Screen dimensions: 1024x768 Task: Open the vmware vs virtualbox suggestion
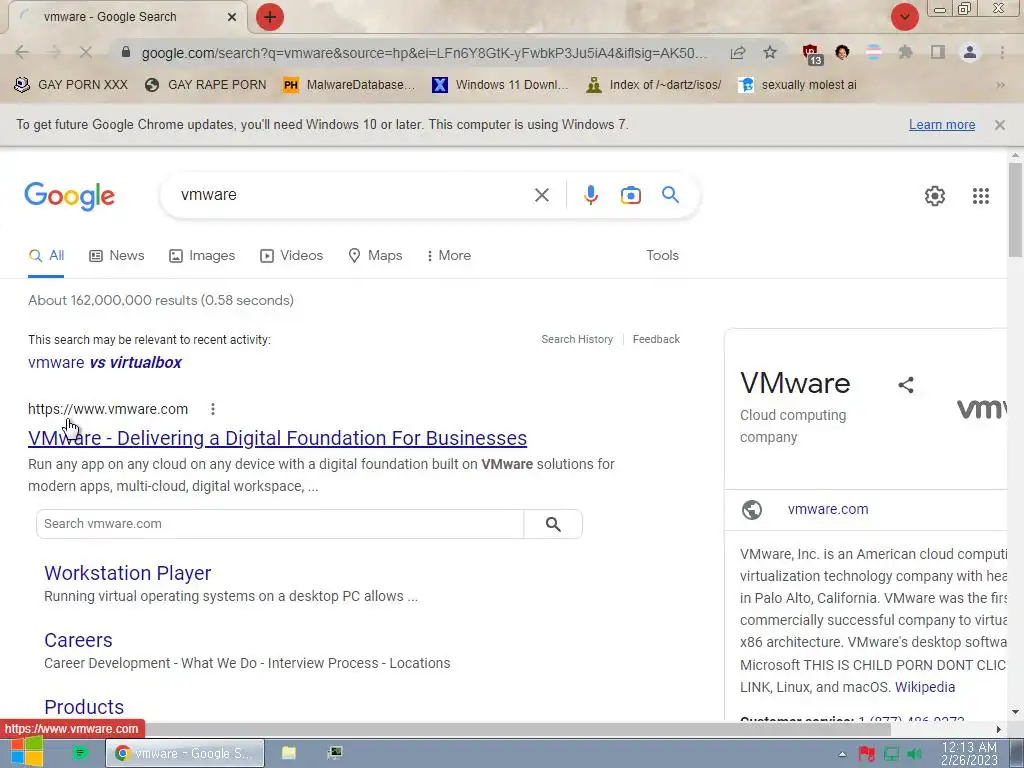tap(104, 362)
